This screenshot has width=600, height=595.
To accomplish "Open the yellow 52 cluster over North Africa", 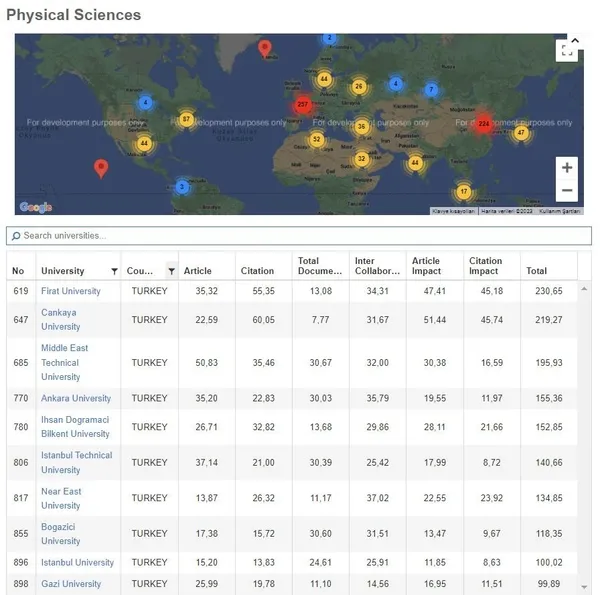I will click(x=316, y=139).
